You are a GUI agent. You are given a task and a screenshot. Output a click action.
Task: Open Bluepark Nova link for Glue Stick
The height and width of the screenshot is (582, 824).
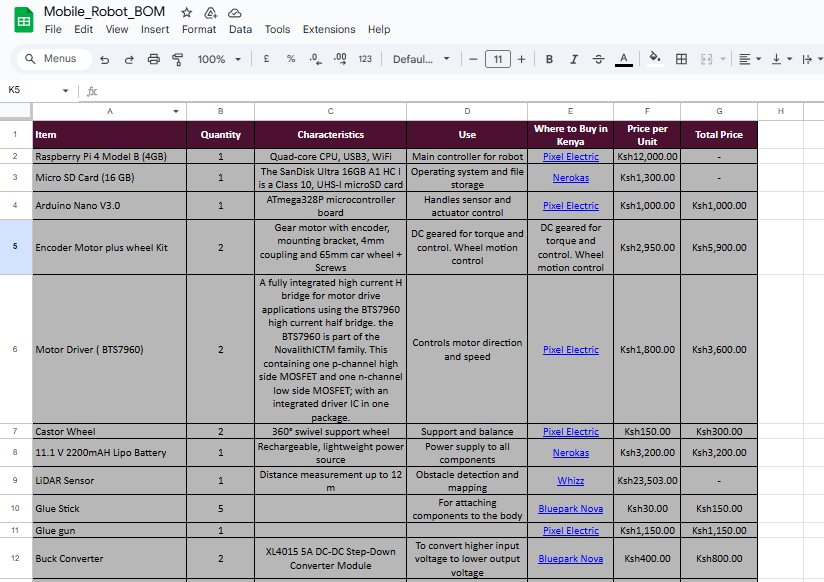point(571,508)
